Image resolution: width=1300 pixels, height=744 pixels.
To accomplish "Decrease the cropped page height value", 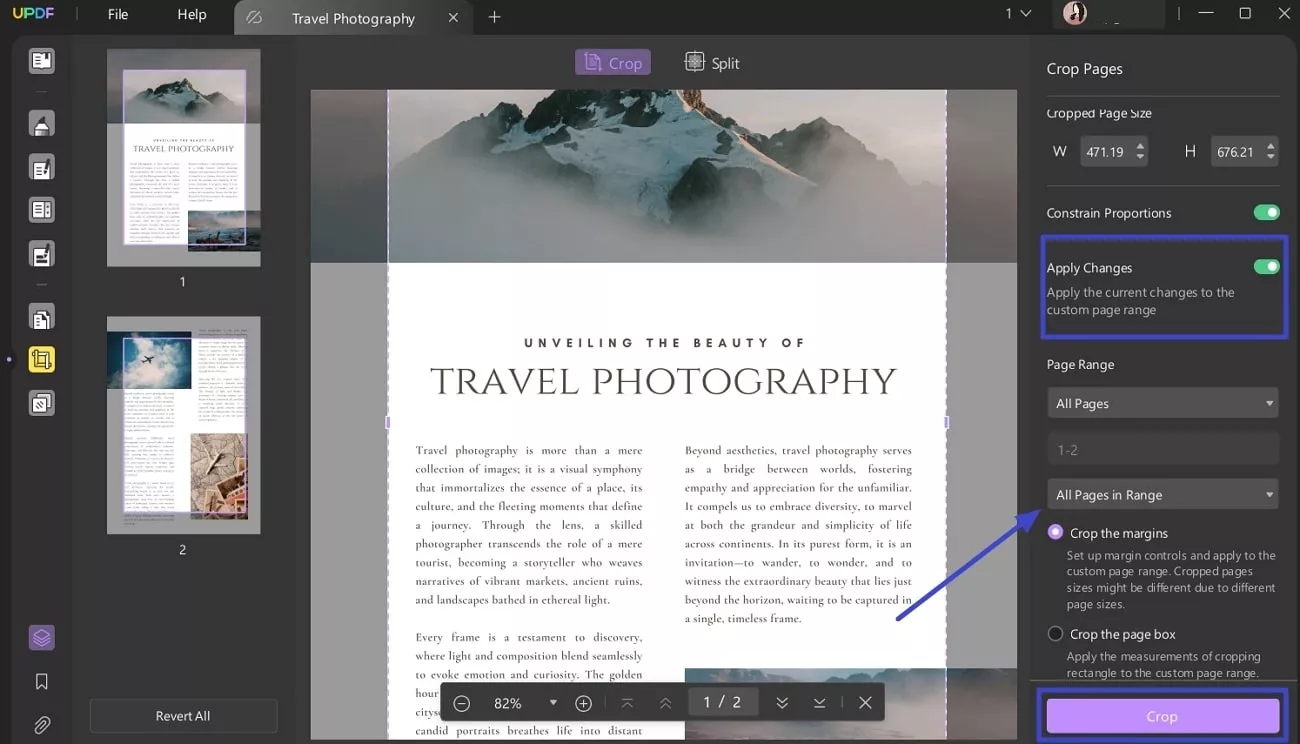I will pyautogui.click(x=1270, y=158).
